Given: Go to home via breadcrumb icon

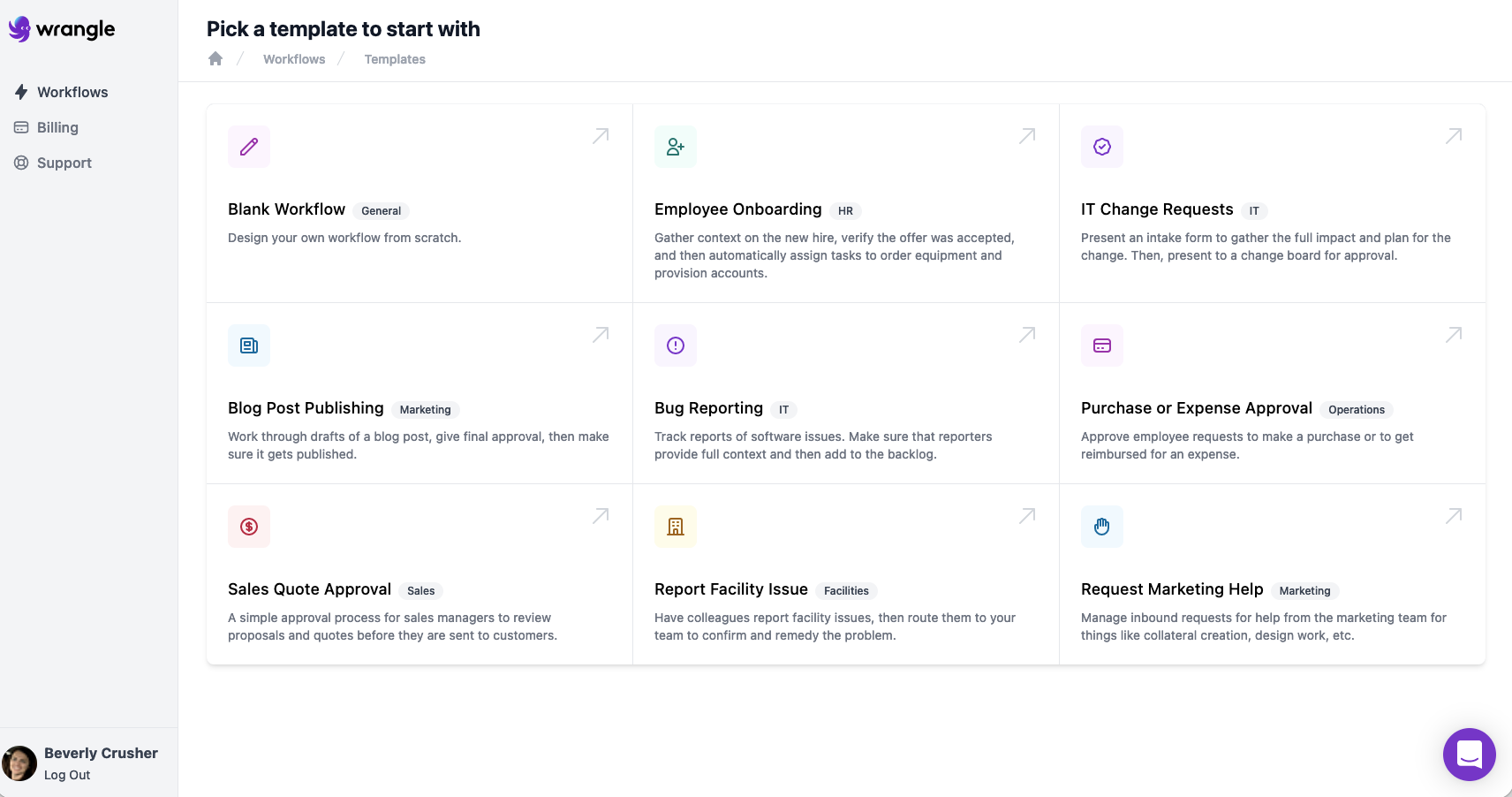Looking at the screenshot, I should pos(215,59).
